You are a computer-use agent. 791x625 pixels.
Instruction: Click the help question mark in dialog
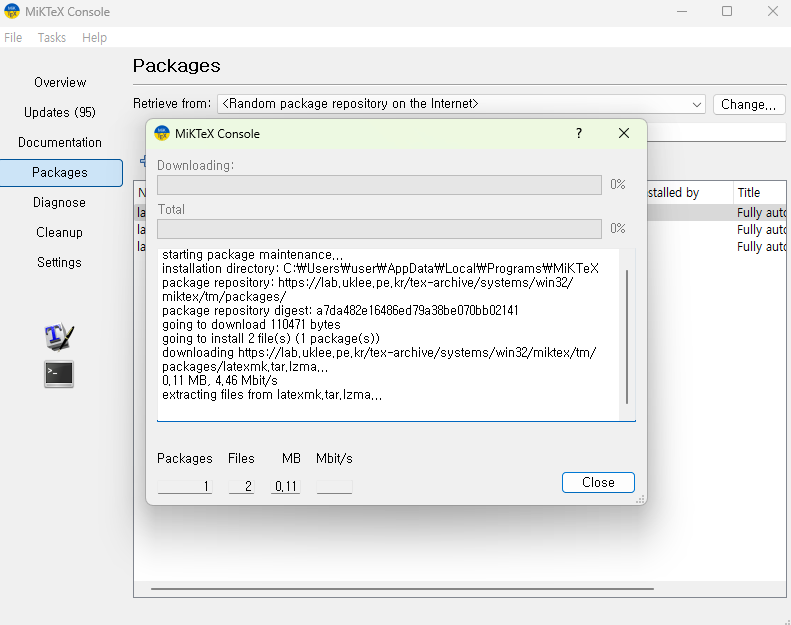(579, 133)
